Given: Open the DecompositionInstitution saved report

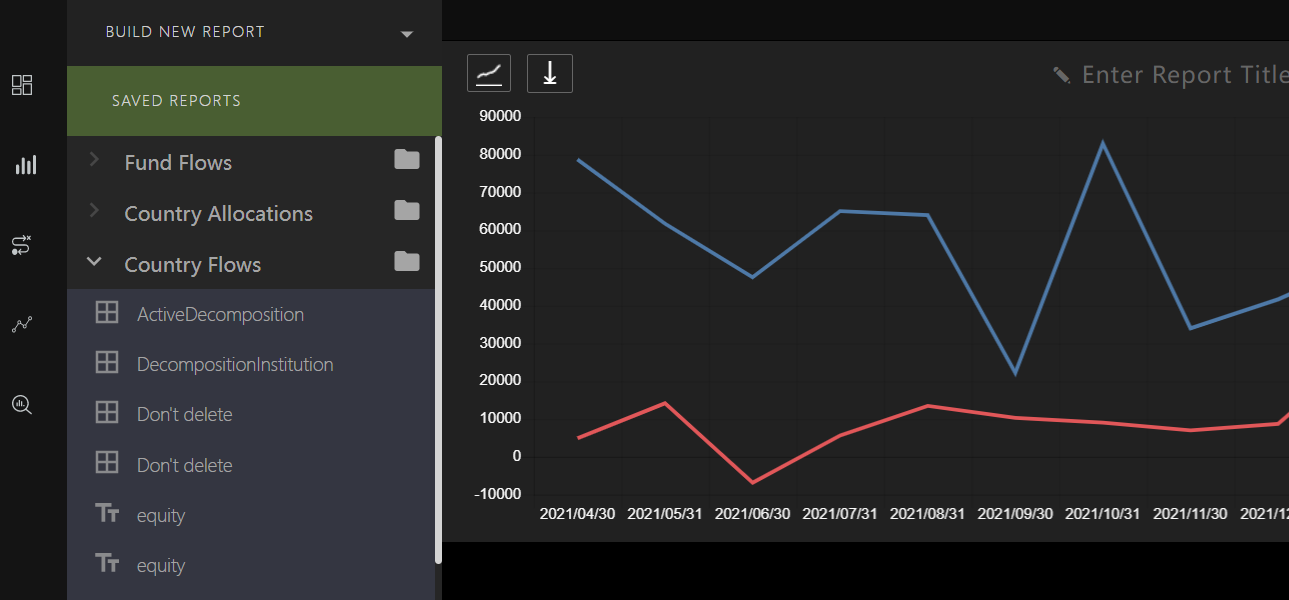Looking at the screenshot, I should click(235, 364).
